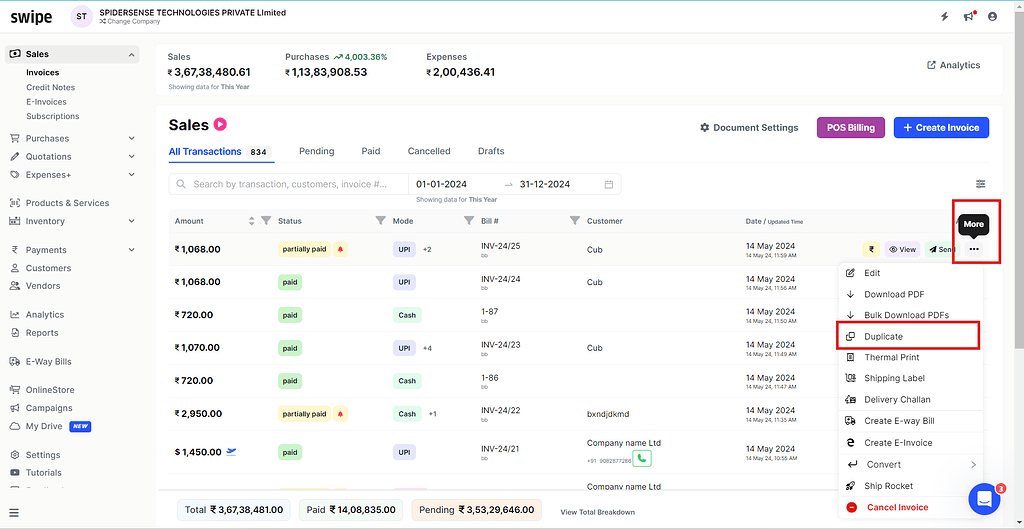The height and width of the screenshot is (529, 1024).
Task: Expand the Purchases sidebar menu
Action: click(132, 139)
